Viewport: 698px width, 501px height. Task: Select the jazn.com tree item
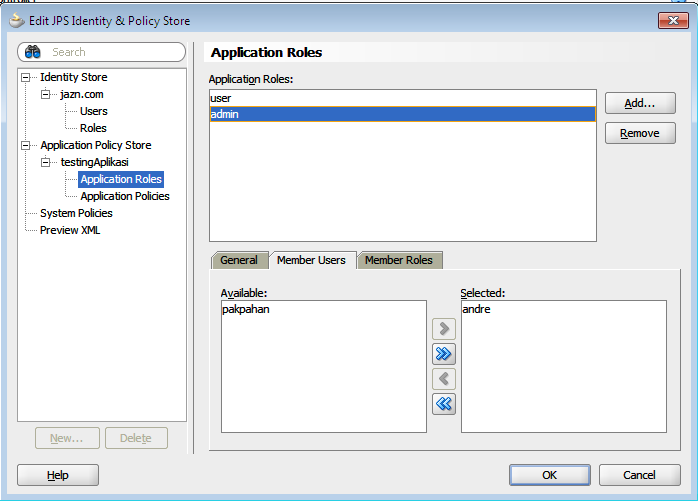point(82,94)
